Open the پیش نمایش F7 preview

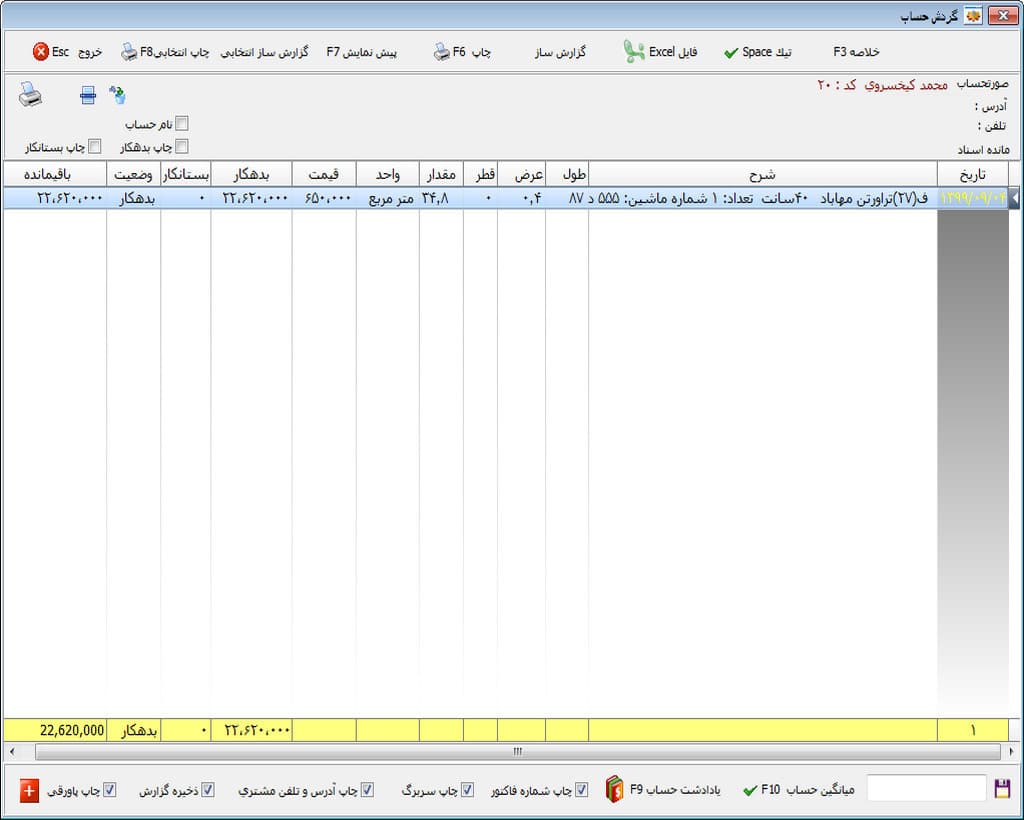362,52
